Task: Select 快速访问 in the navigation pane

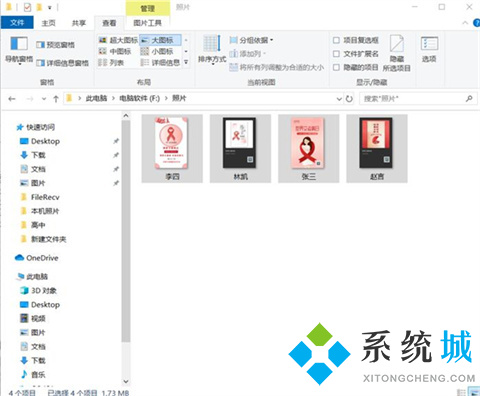Action: tap(36, 127)
